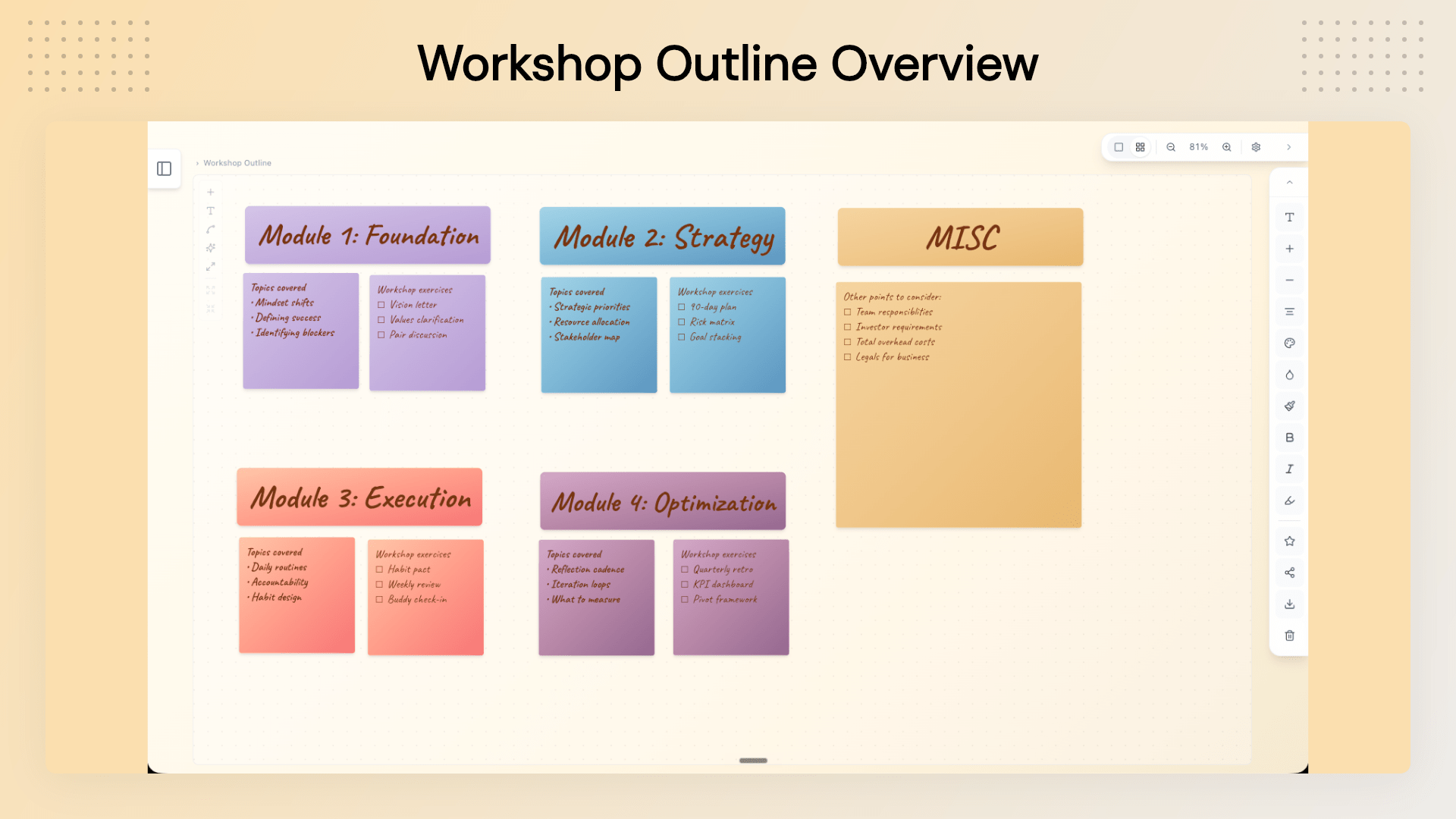Image resolution: width=1456 pixels, height=819 pixels.
Task: Click the Workshop Outline breadcrumb text
Action: click(237, 163)
